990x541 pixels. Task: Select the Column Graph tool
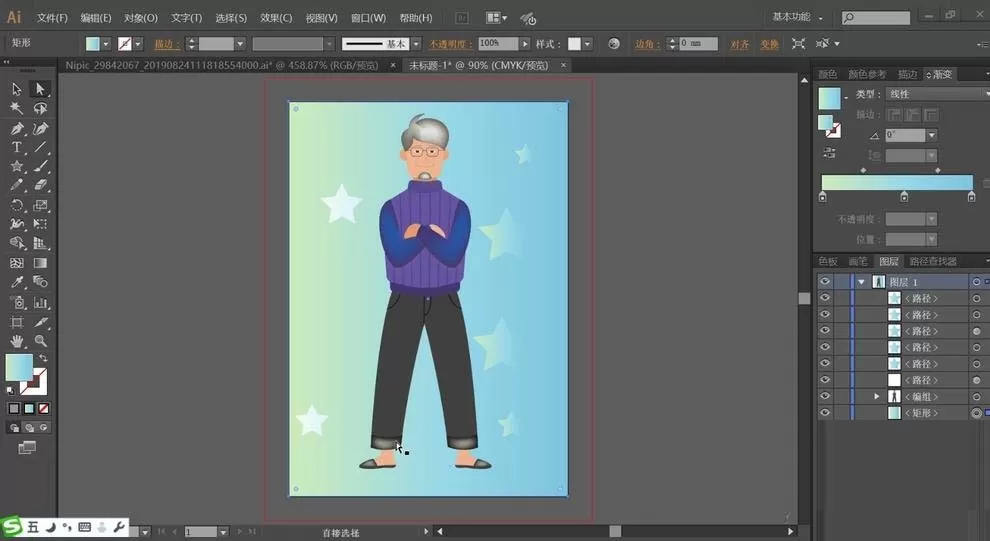point(40,302)
